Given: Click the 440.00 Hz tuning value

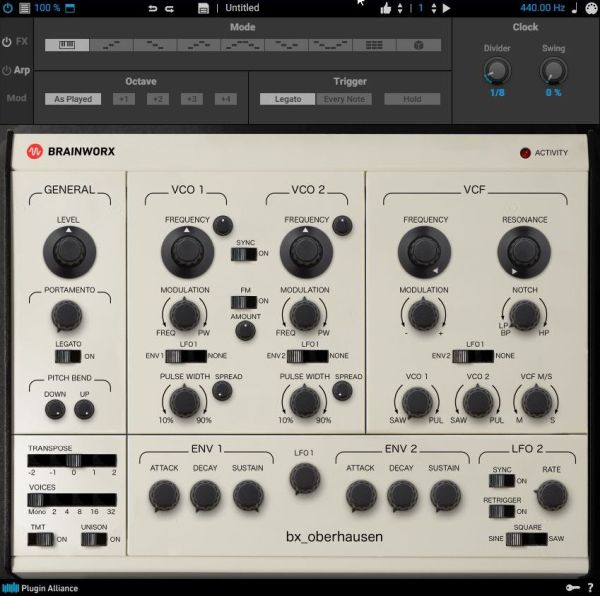Looking at the screenshot, I should coord(542,8).
